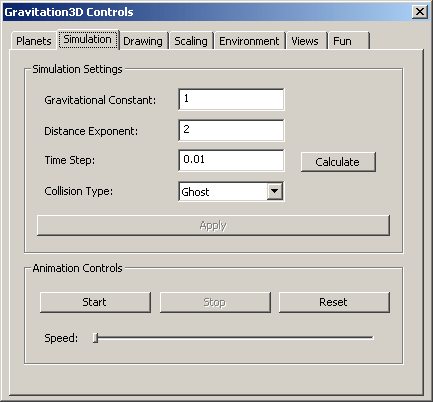The width and height of the screenshot is (433, 402).
Task: Click into the Time Step field
Action: pyautogui.click(x=231, y=160)
